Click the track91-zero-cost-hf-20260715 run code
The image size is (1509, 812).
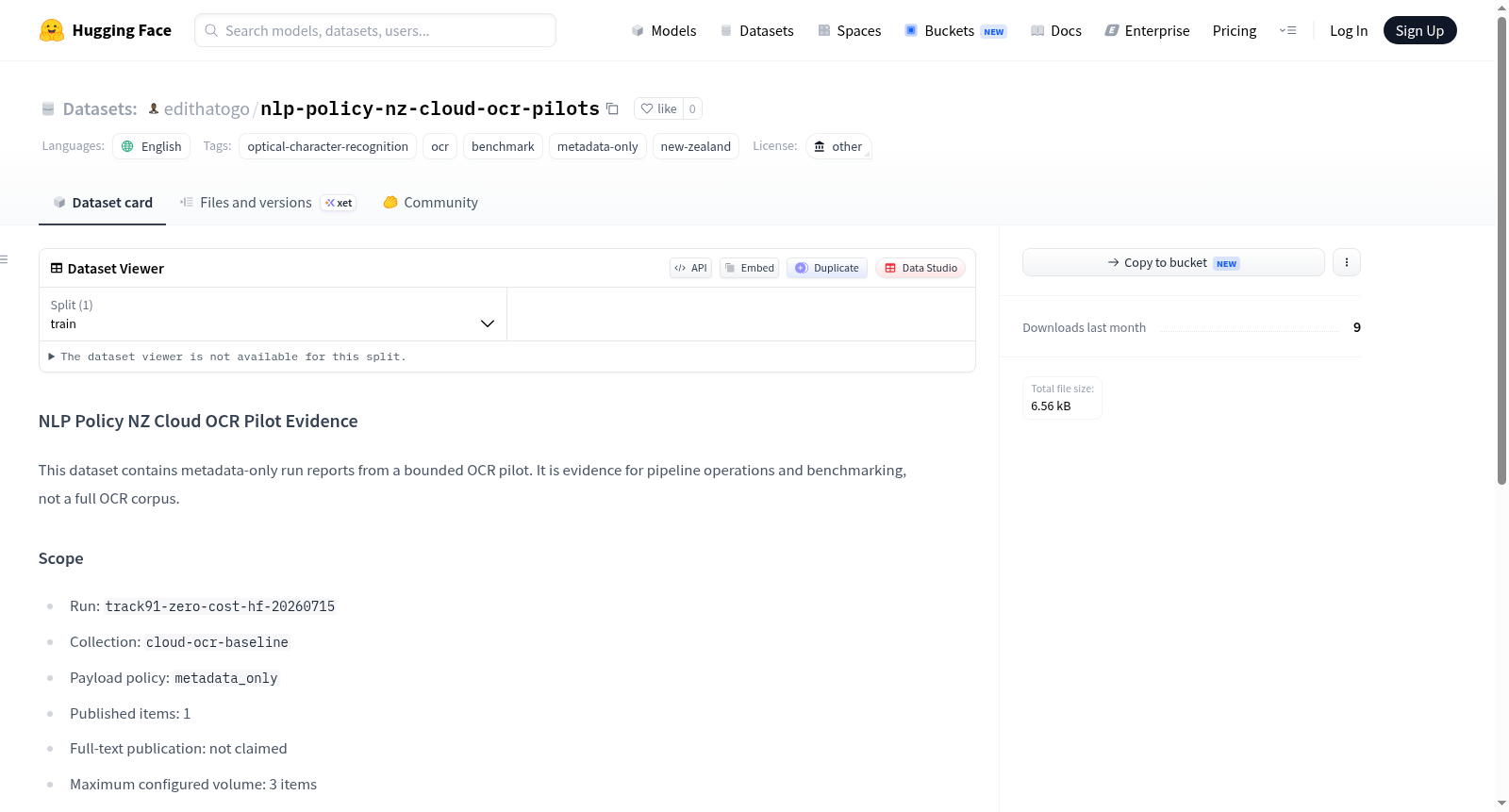(x=220, y=606)
